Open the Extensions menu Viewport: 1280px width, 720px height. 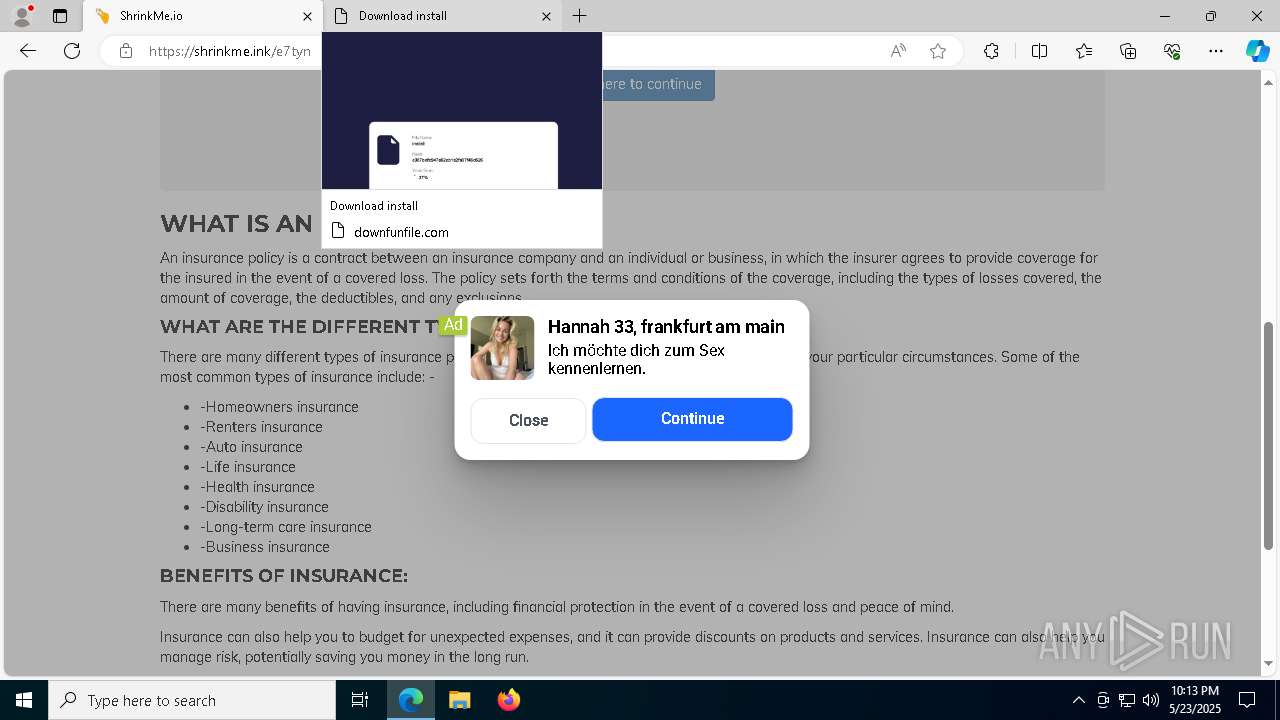[991, 51]
